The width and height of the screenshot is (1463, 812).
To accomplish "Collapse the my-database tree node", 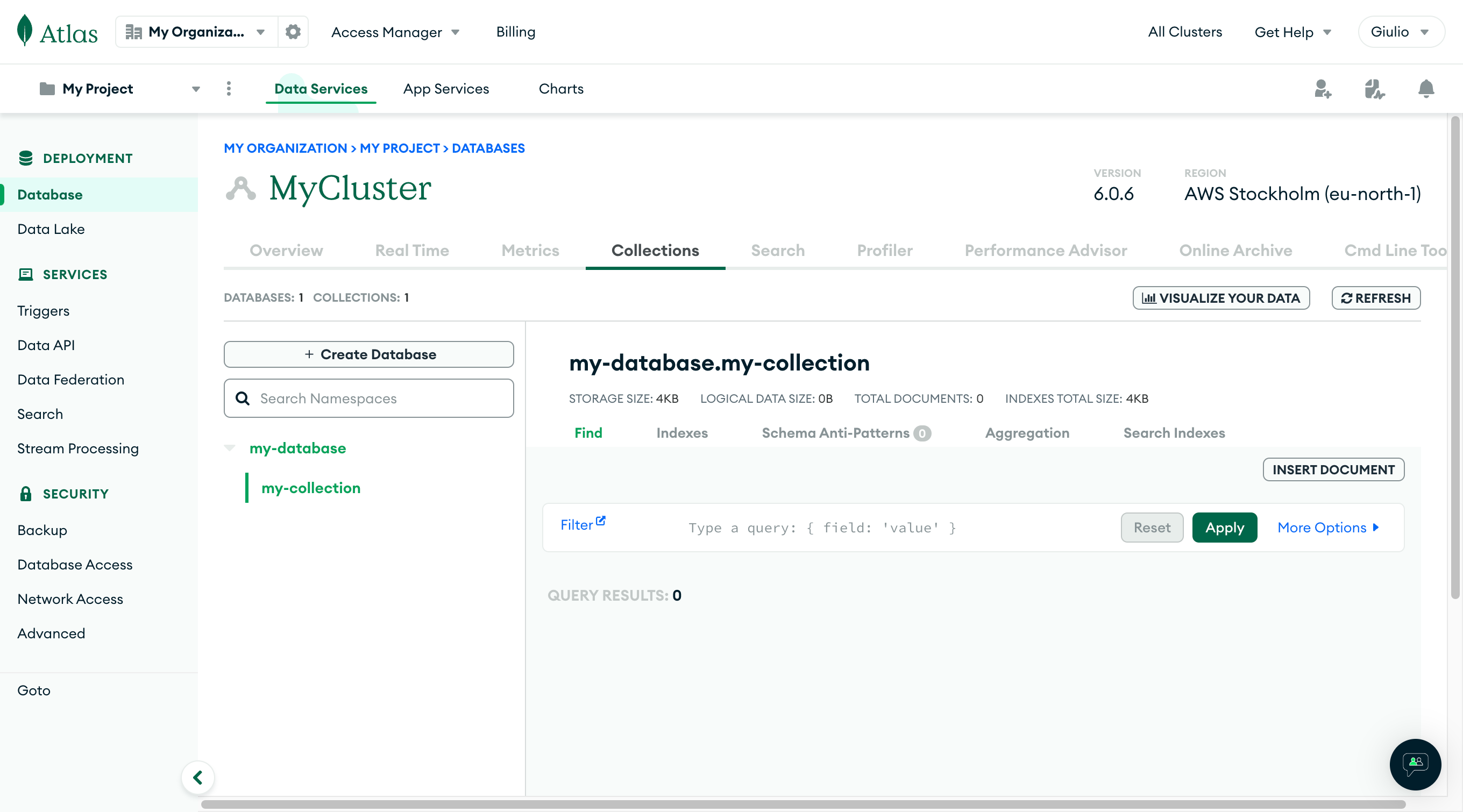I will click(231, 448).
